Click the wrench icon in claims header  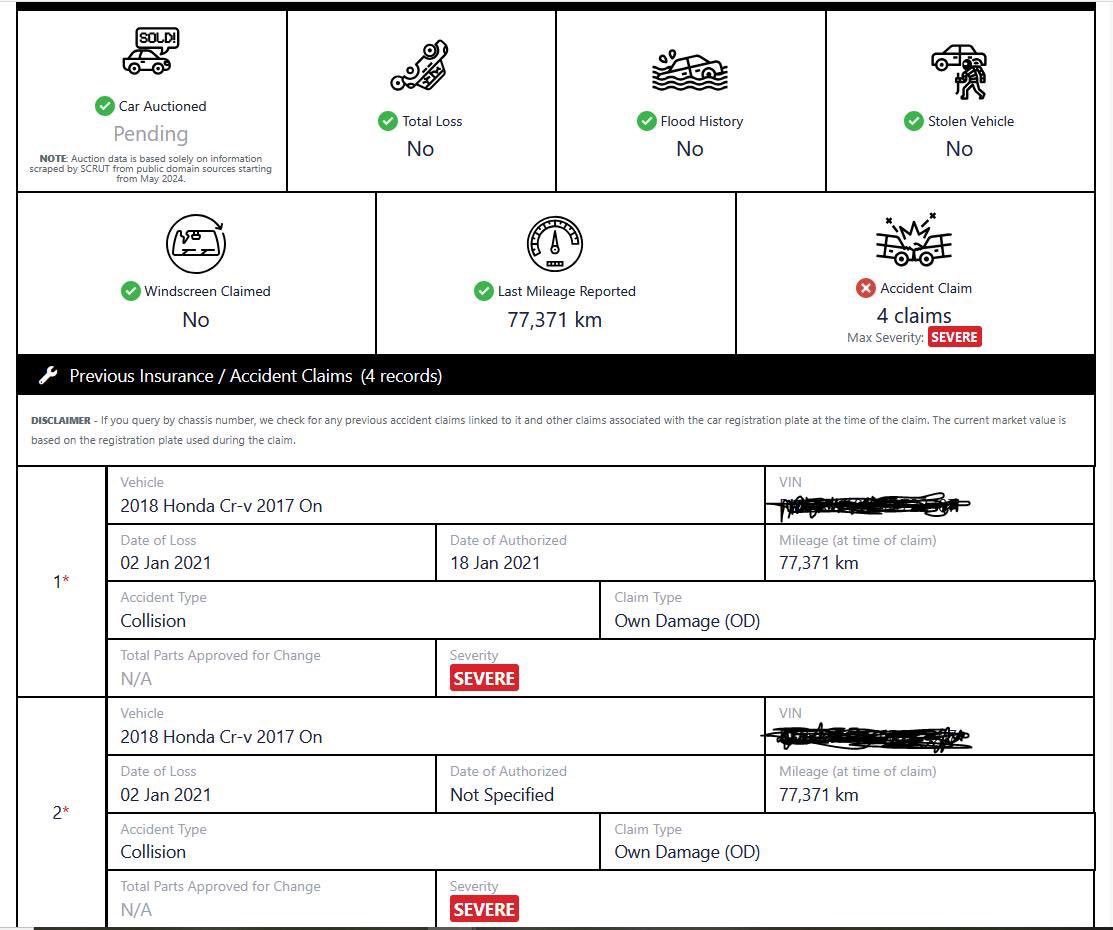point(47,376)
